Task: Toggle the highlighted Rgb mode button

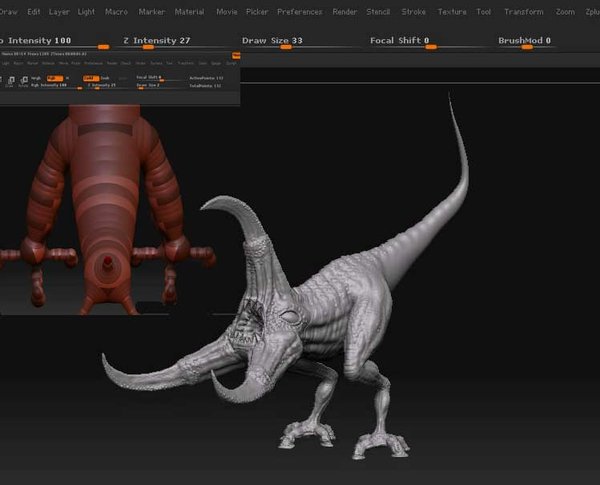Action: (55, 78)
